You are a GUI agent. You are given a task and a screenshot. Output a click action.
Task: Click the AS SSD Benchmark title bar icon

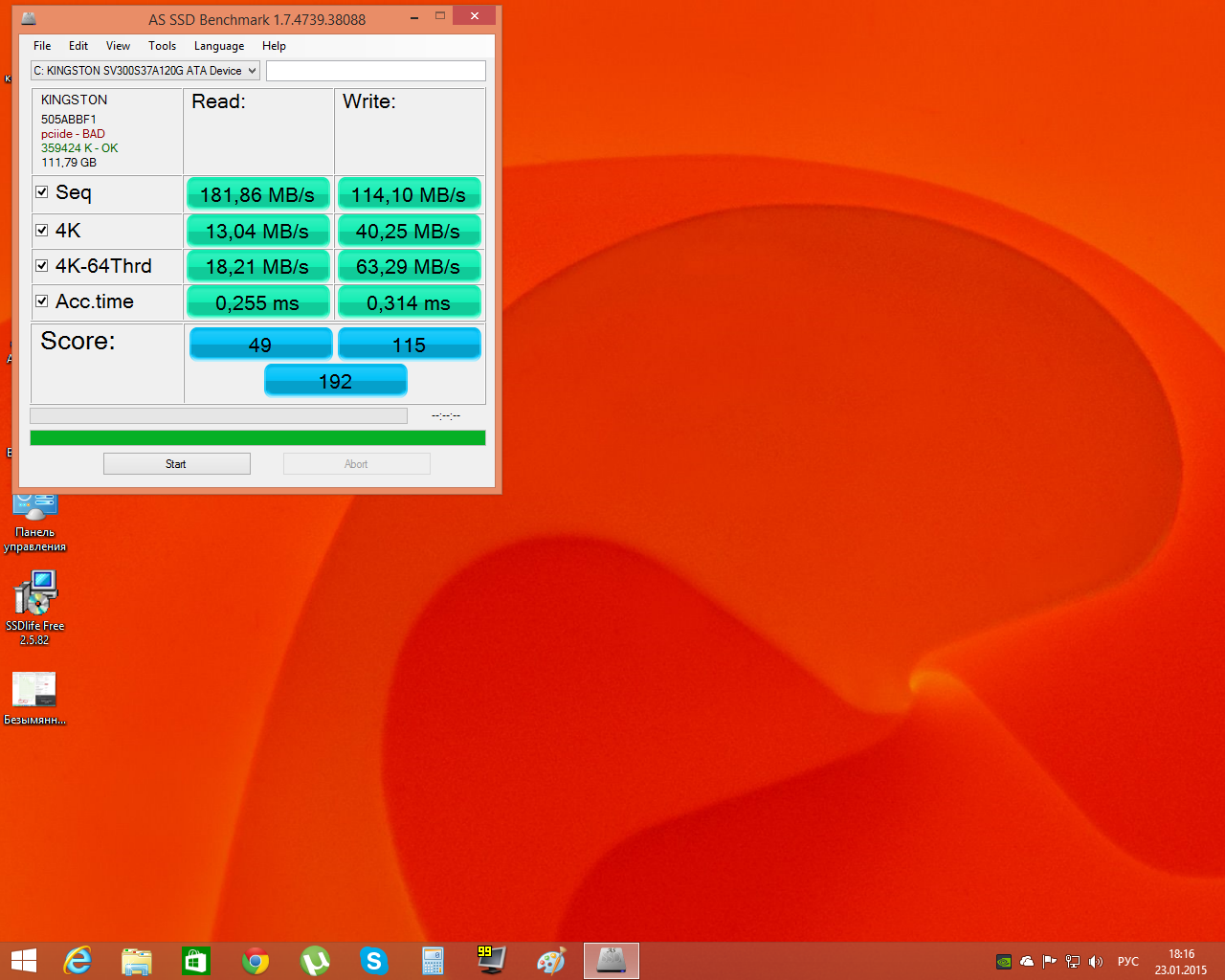pyautogui.click(x=29, y=18)
